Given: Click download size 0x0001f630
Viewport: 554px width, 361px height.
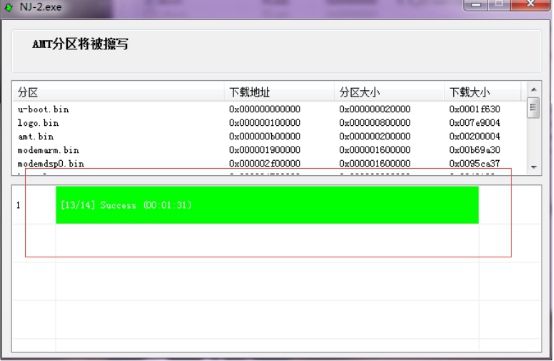Looking at the screenshot, I should point(475,109).
